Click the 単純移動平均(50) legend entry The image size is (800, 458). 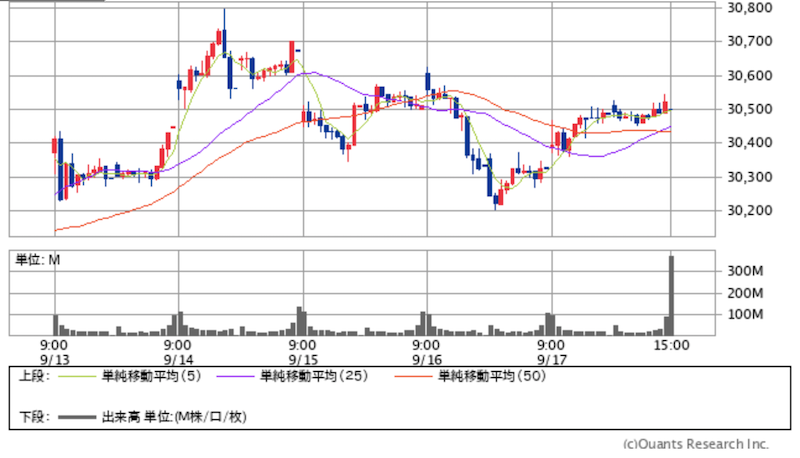click(x=492, y=376)
